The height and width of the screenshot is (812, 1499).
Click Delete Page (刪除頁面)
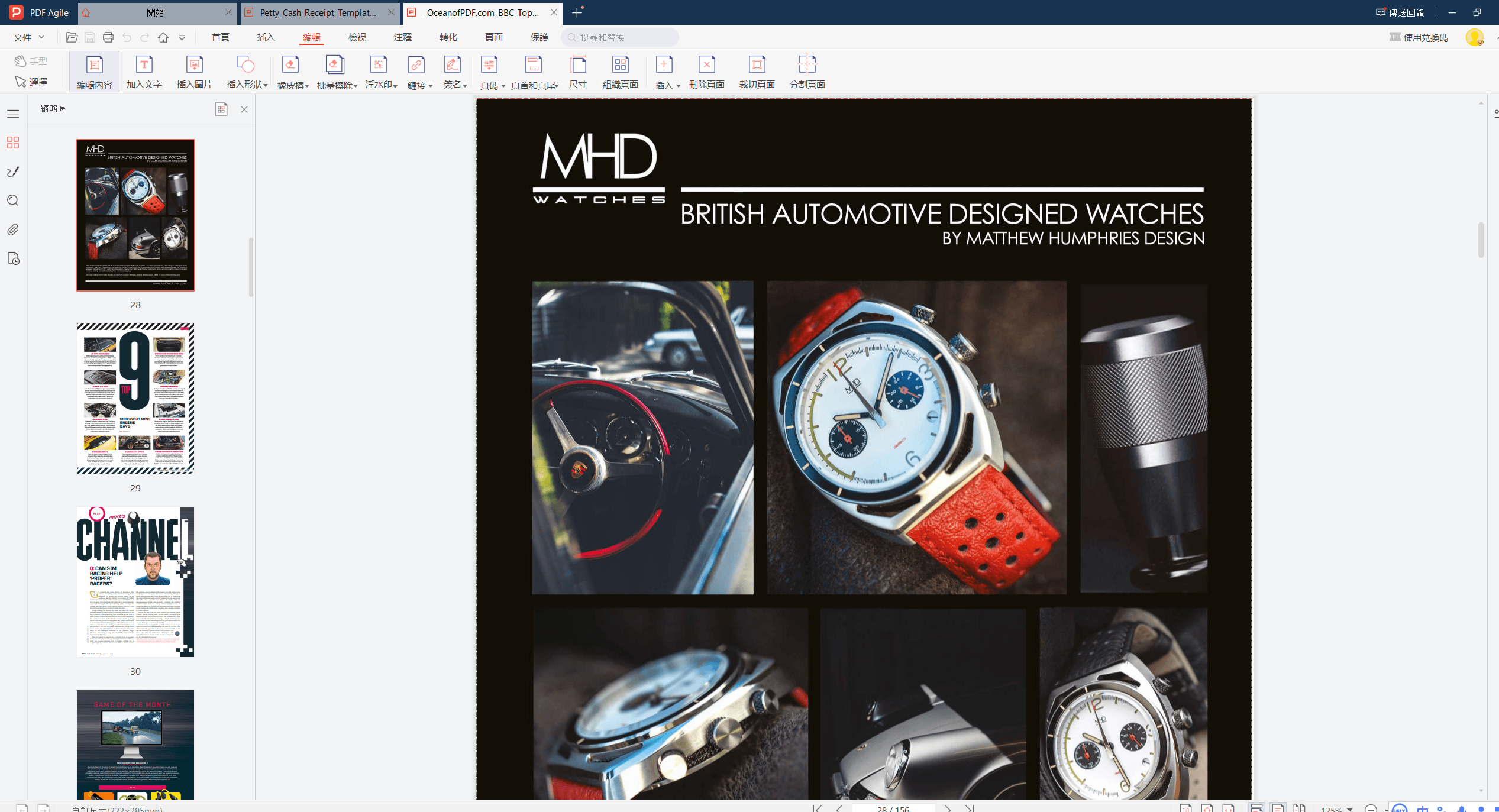pos(707,72)
